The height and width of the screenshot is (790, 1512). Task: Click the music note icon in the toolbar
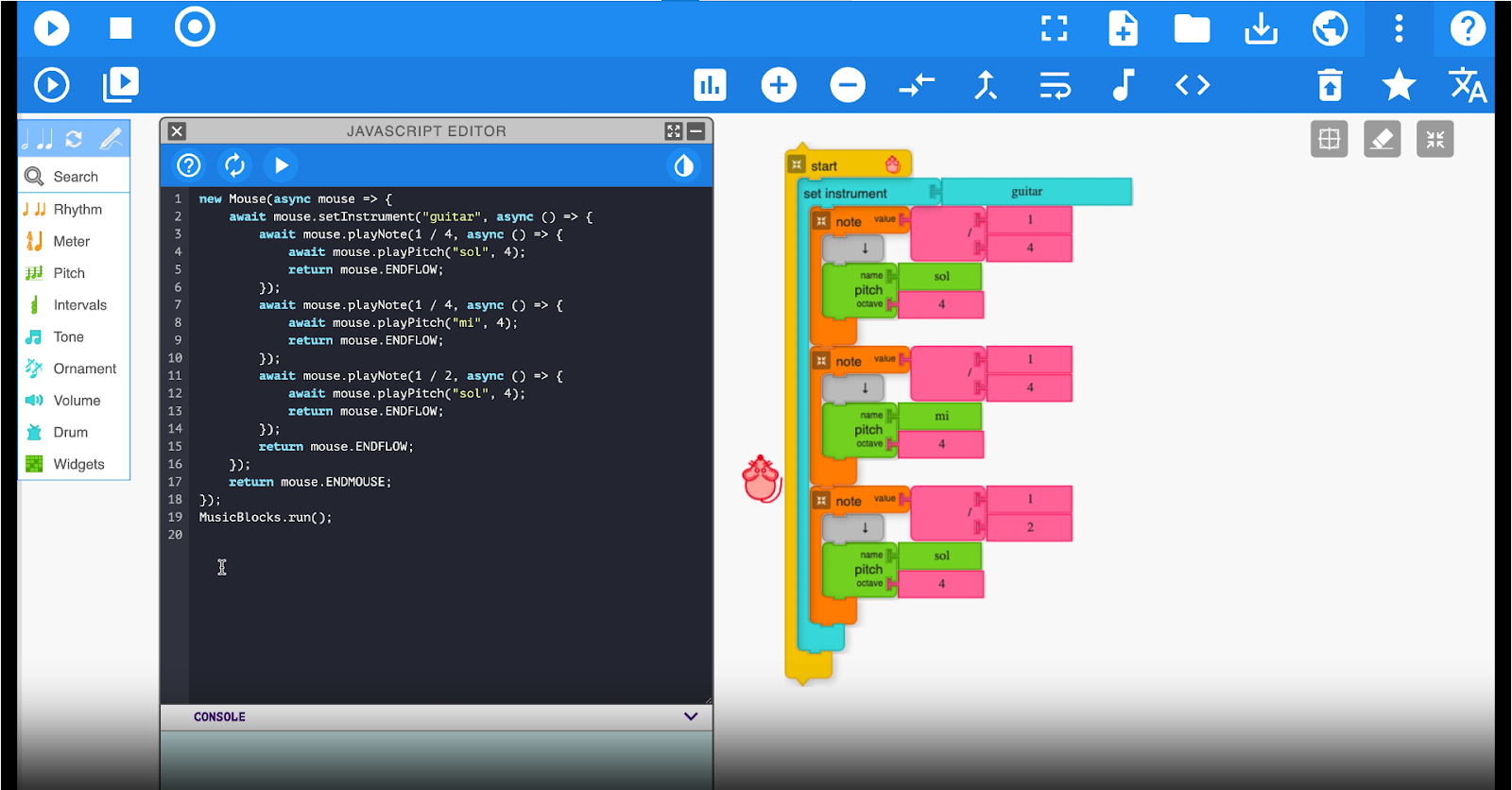click(x=1123, y=85)
